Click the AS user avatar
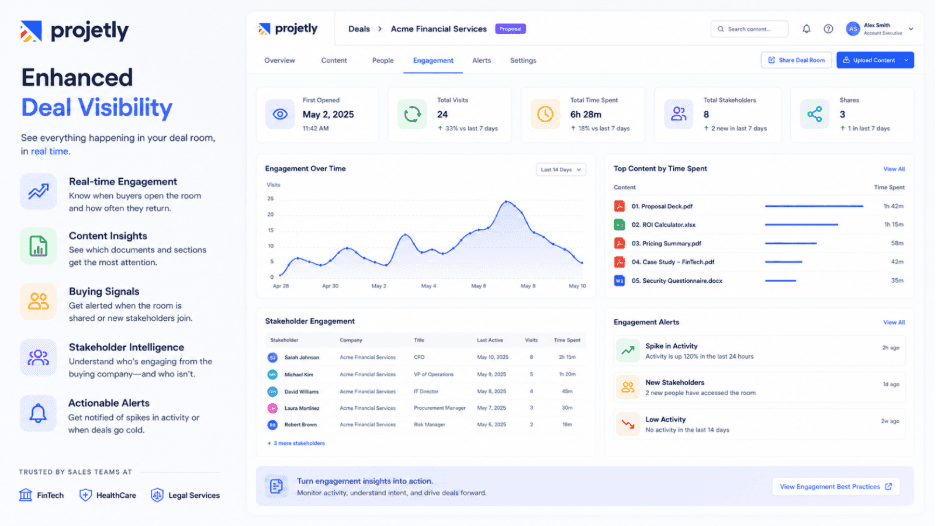 coord(852,29)
